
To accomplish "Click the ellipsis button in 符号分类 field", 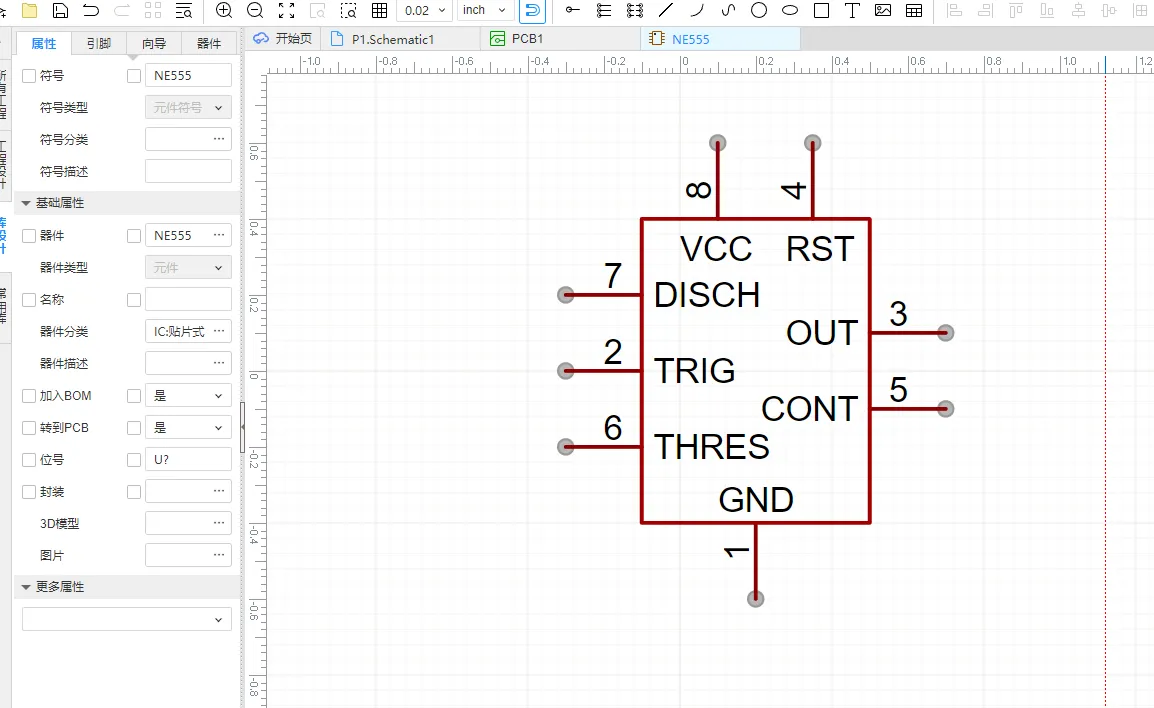I will click(x=219, y=139).
